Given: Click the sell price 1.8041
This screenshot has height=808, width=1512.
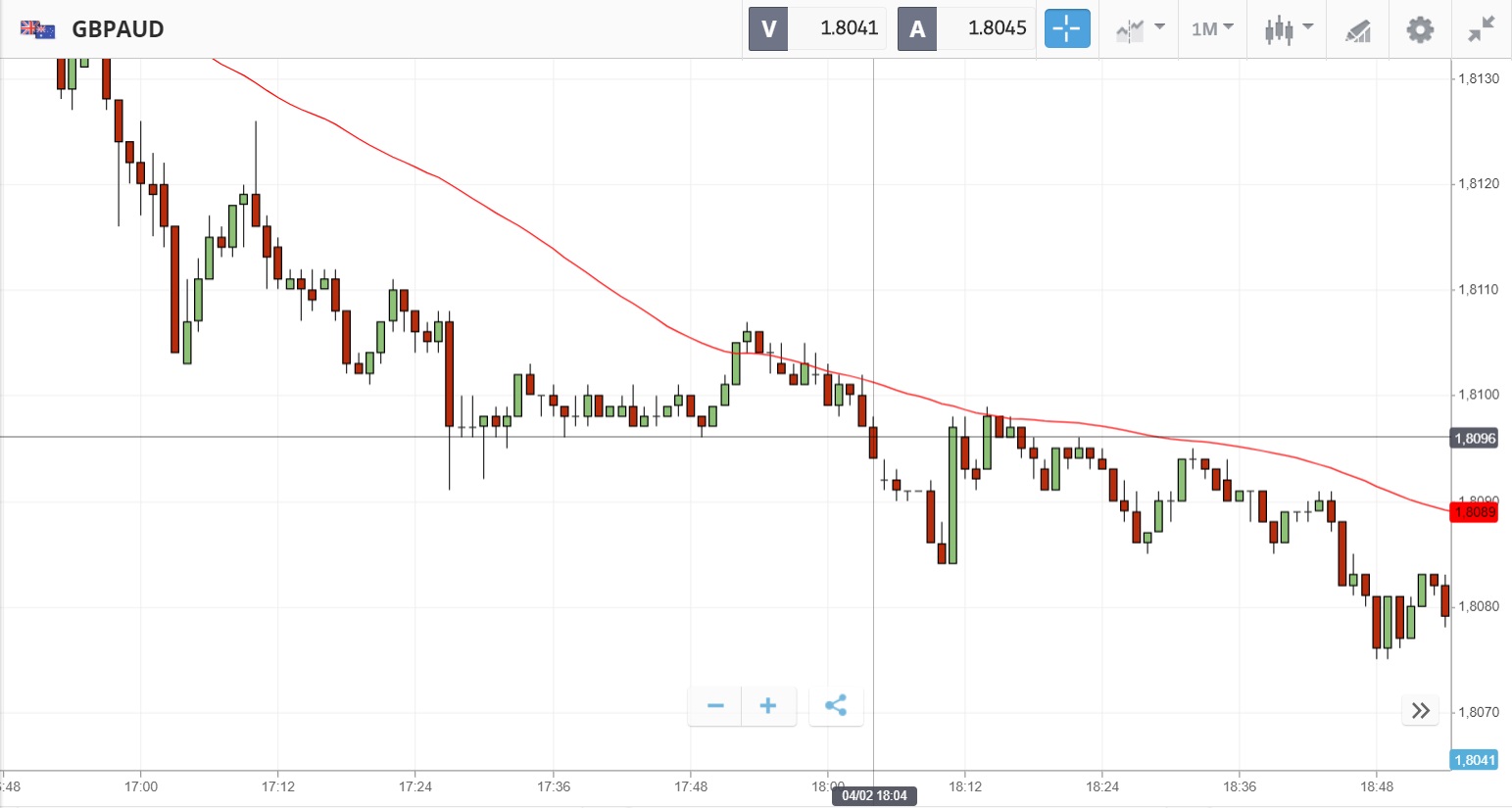Looking at the screenshot, I should (849, 28).
